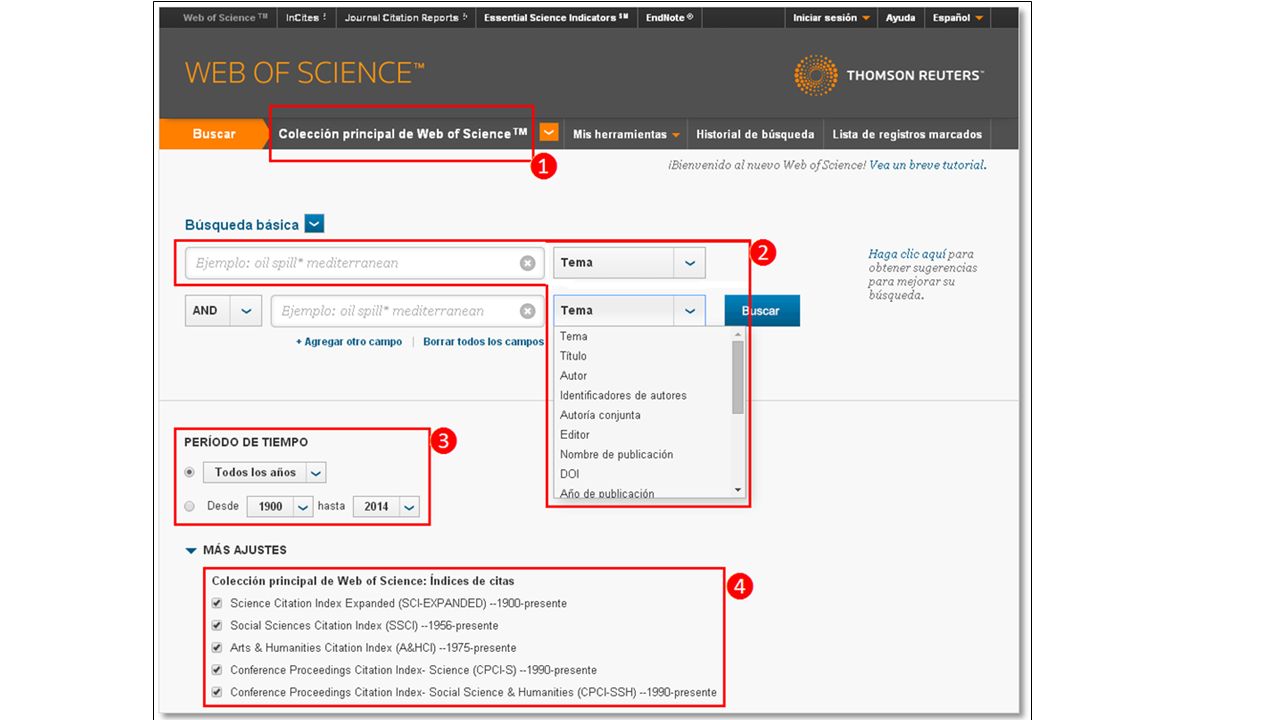Viewport: 1280px width, 720px height.
Task: Open the Búsqueda básica search type dropdown
Action: 314,225
